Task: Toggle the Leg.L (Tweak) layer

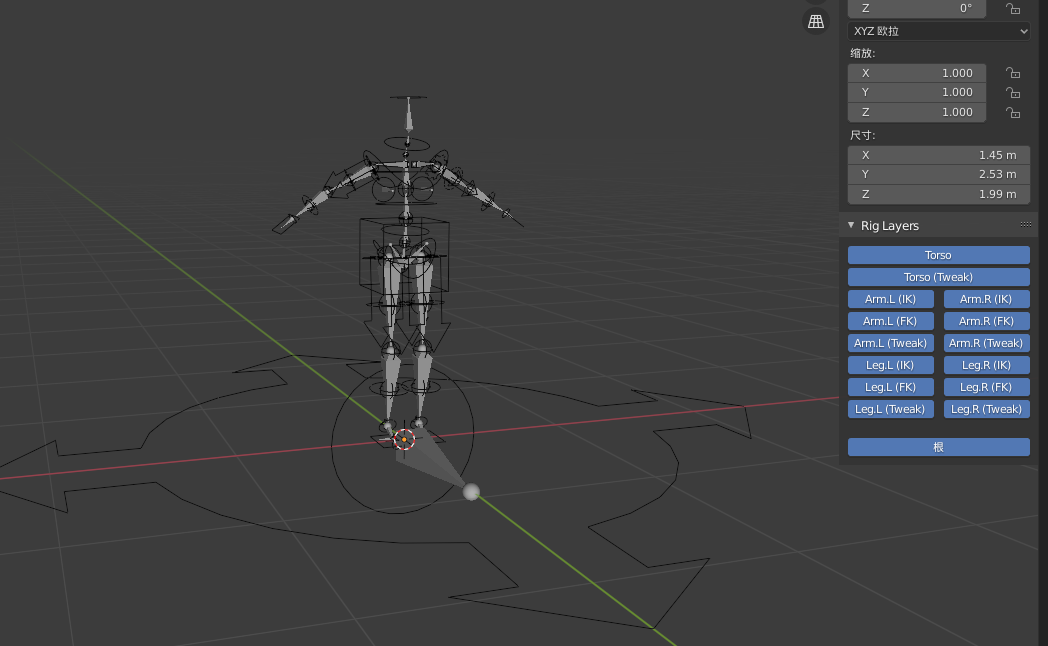Action: point(890,410)
